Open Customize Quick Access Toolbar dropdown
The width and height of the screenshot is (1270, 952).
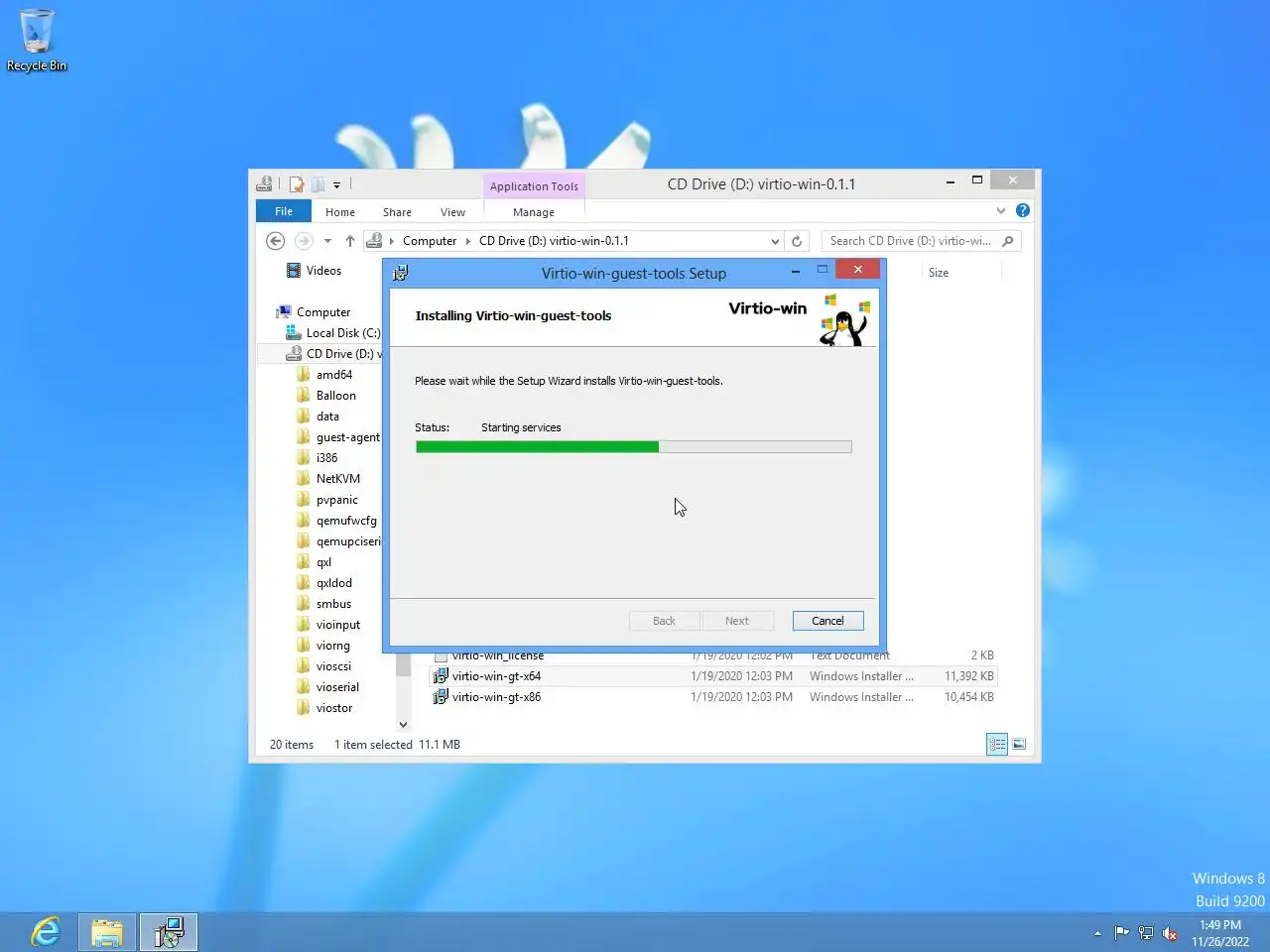coord(336,184)
